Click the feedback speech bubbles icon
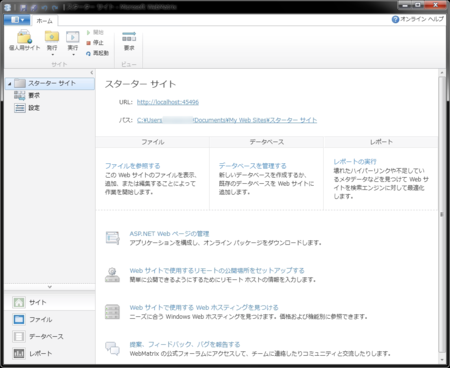This screenshot has width=450, height=368. click(x=112, y=348)
